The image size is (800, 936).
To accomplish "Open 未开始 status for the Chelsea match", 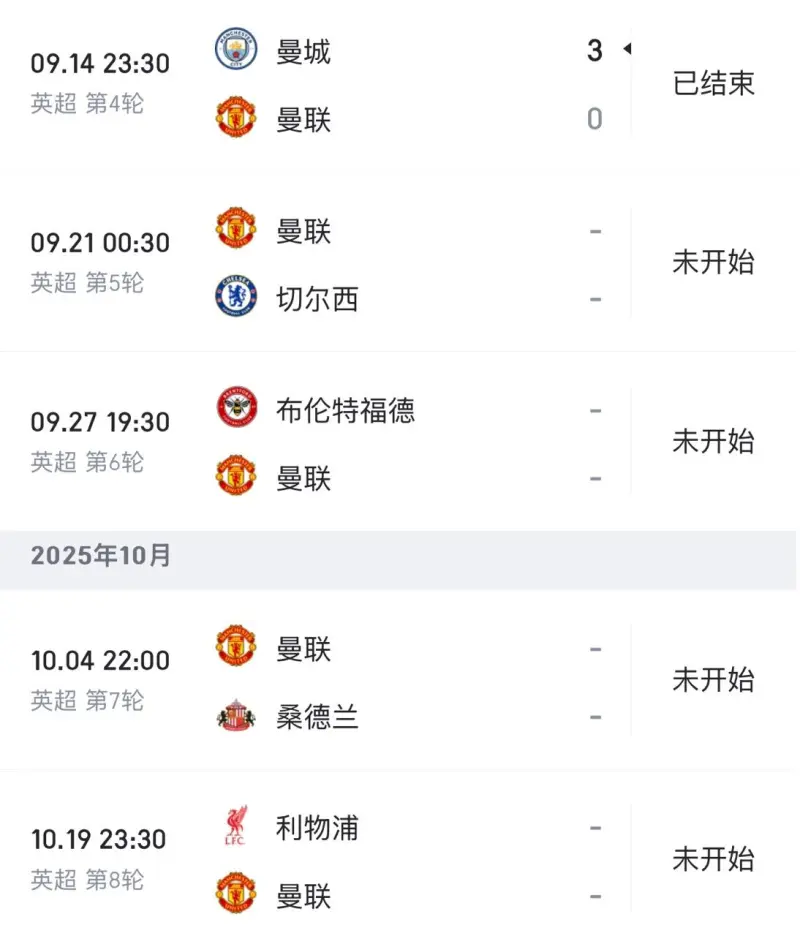I will 714,263.
